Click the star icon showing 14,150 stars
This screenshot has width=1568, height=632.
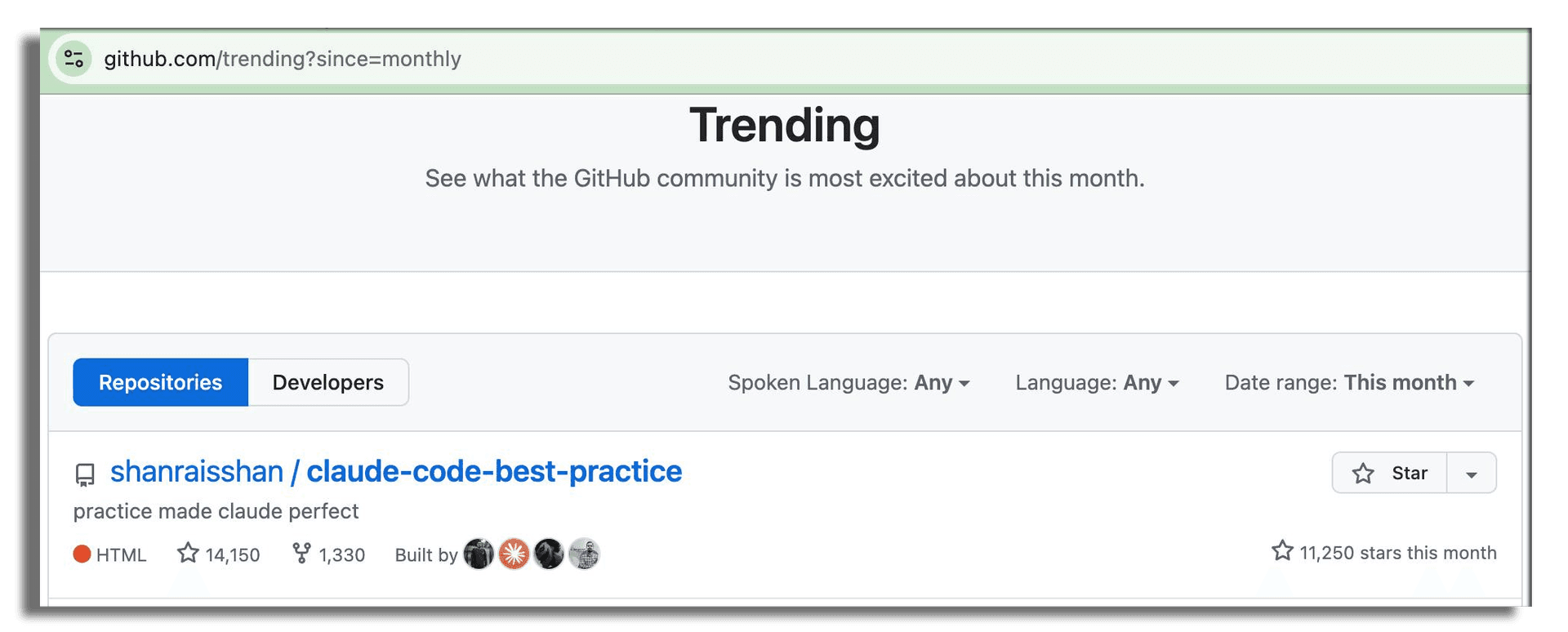tap(188, 554)
